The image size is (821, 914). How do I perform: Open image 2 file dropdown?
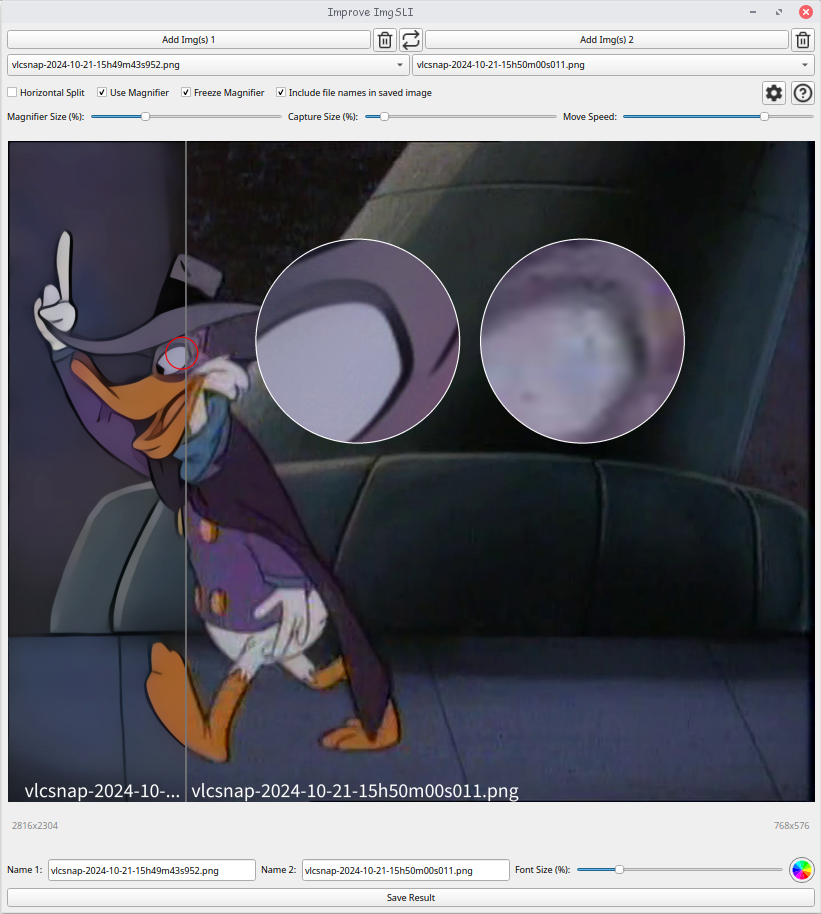click(x=613, y=65)
